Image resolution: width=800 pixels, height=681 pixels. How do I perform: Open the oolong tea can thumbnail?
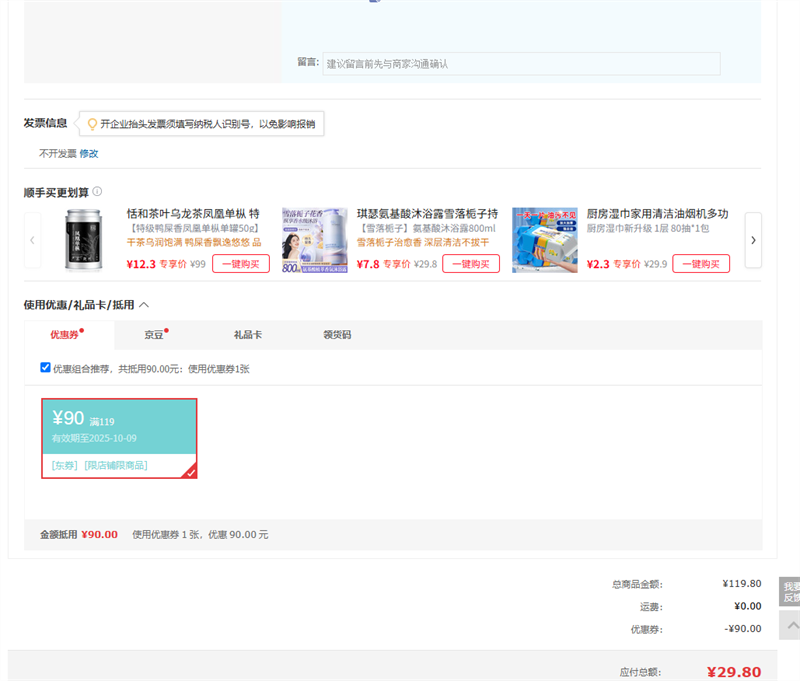[x=85, y=240]
